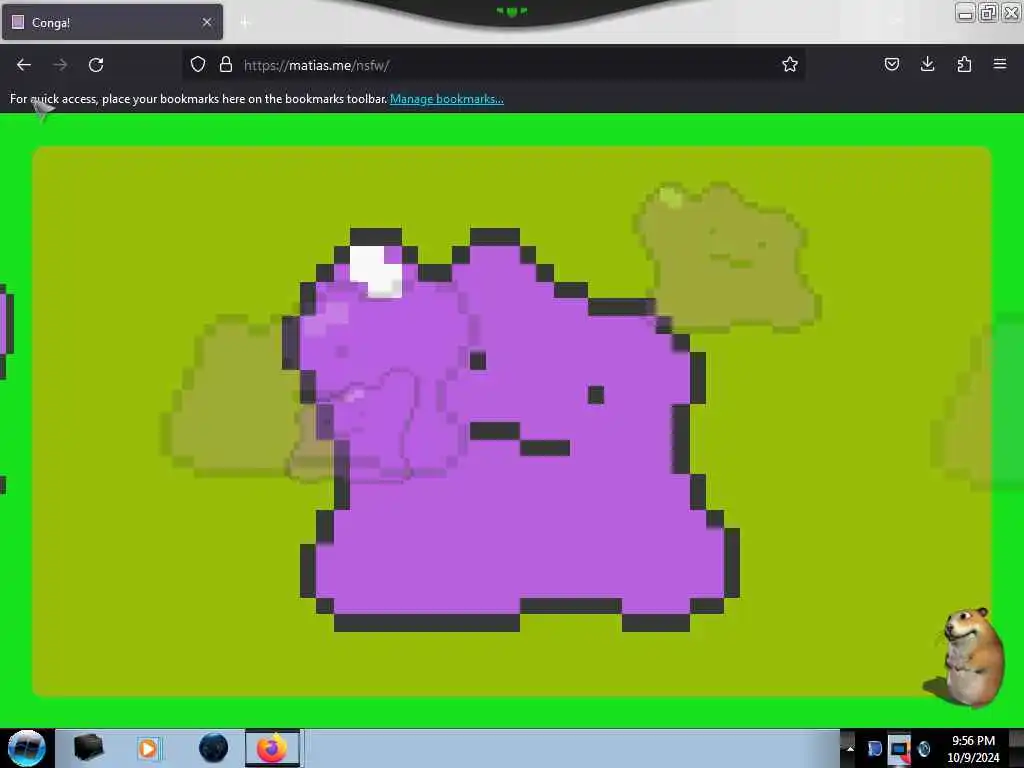Screen dimensions: 1024x768
Task: View site security padlock info
Action: tap(226, 64)
